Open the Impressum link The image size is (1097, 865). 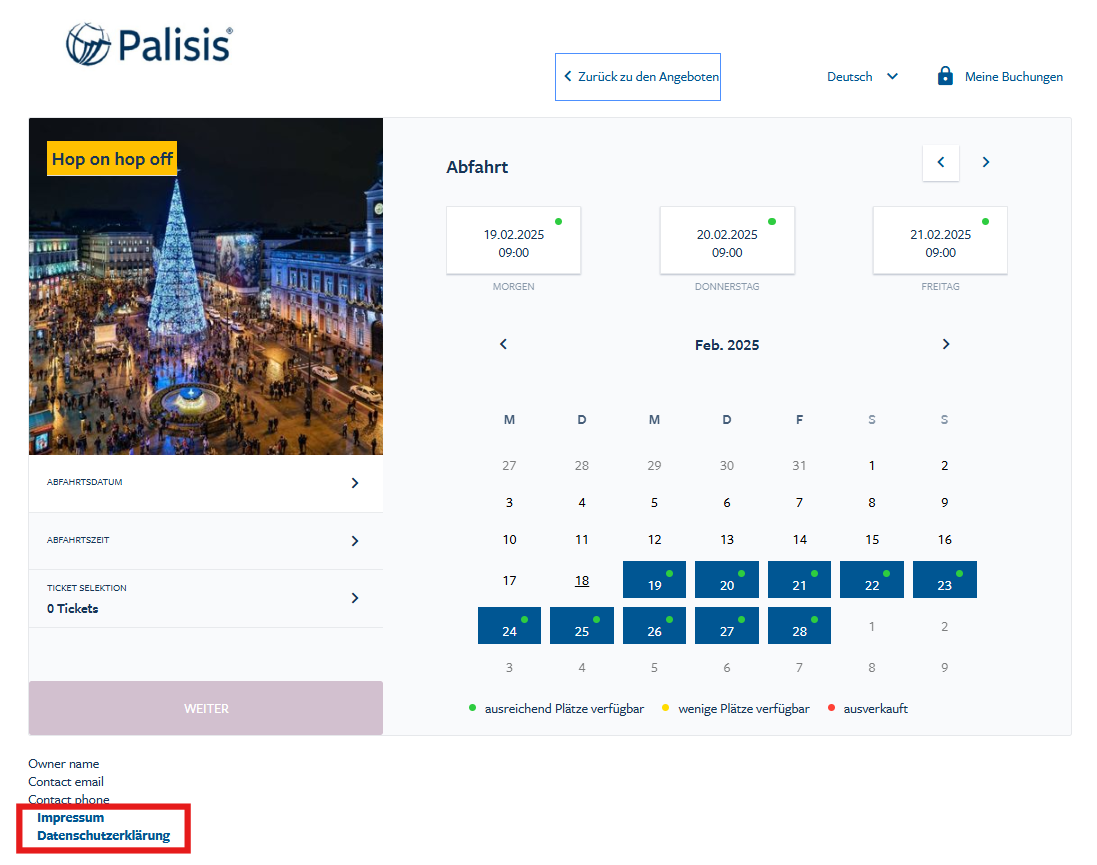point(71,817)
